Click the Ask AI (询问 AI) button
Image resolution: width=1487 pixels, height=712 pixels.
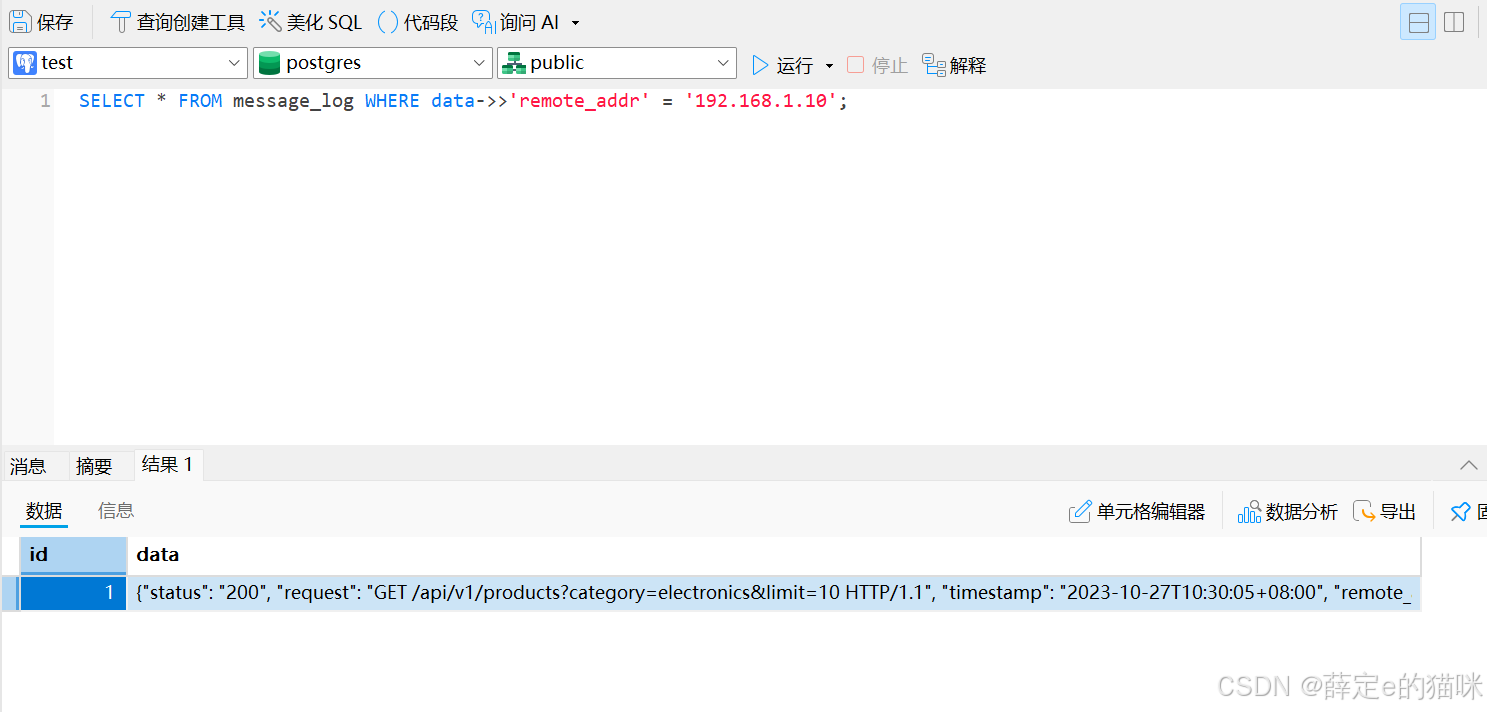click(516, 22)
